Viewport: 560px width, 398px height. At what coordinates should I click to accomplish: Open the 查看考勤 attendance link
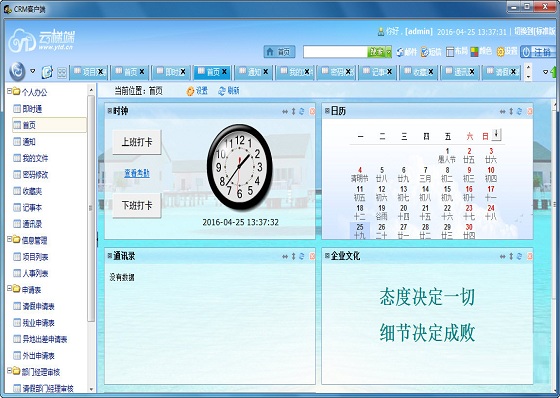coord(137,174)
